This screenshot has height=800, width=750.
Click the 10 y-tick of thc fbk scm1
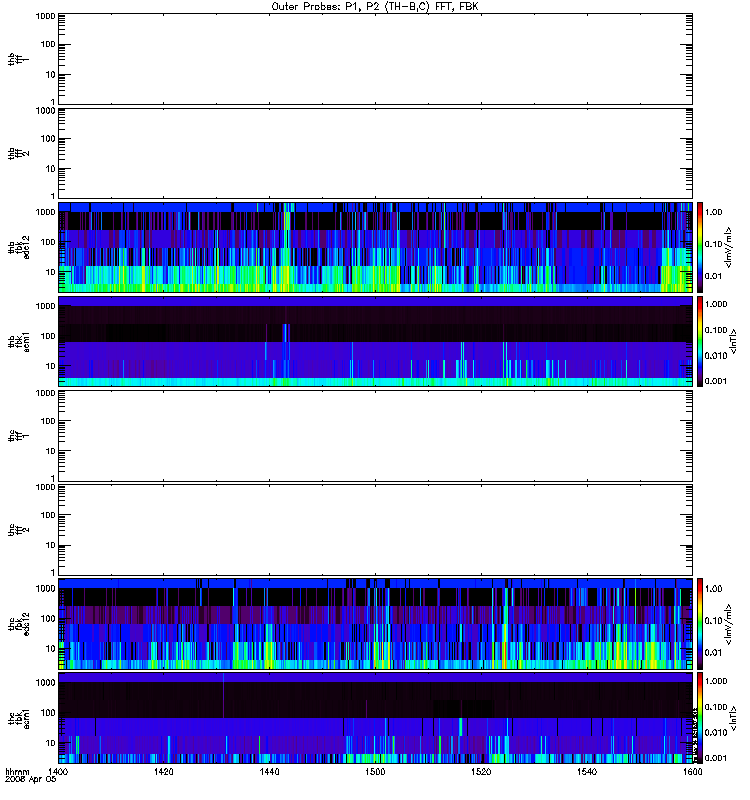51,743
